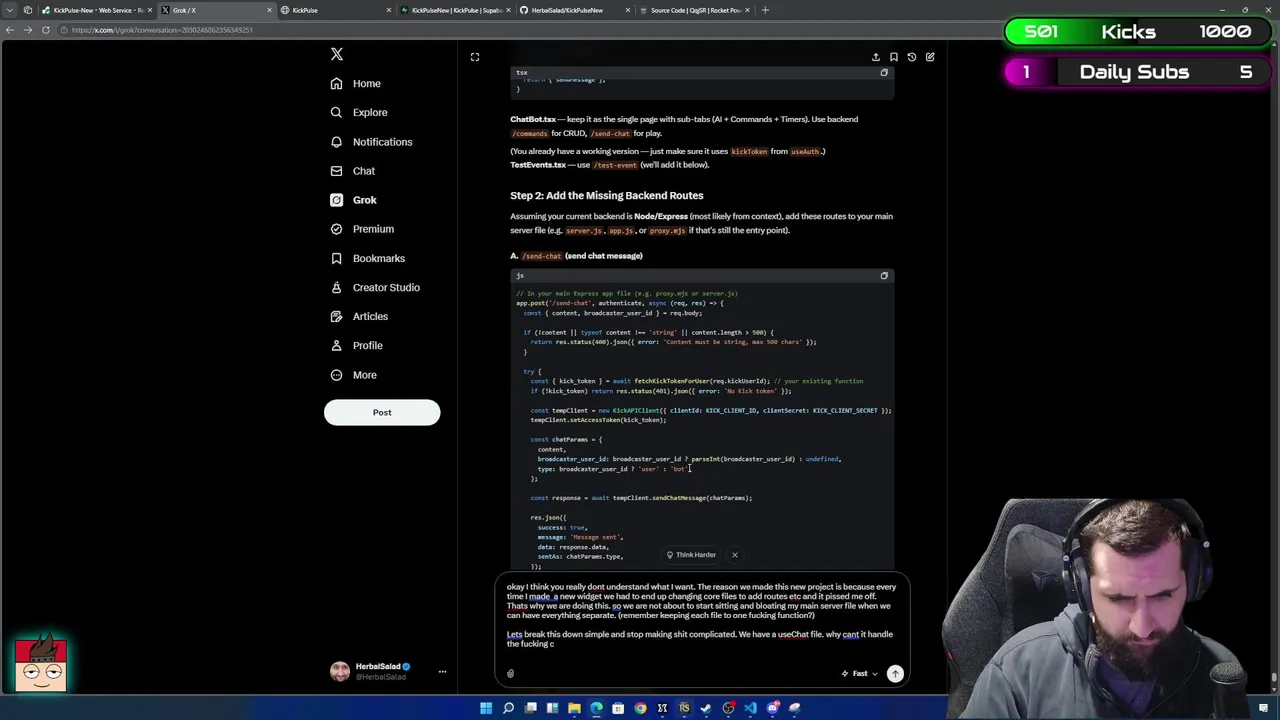This screenshot has height=720, width=1280.
Task: Open the Windows Start menu
Action: pyautogui.click(x=486, y=708)
